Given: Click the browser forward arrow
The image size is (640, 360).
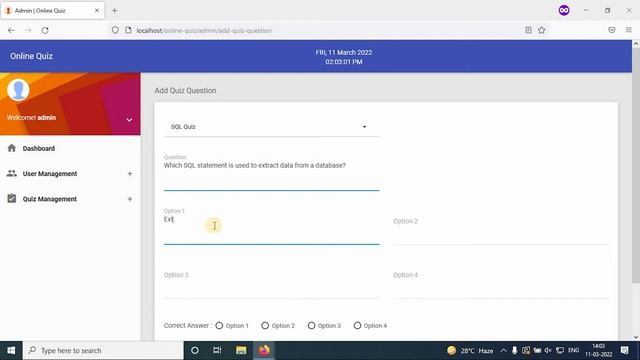Looking at the screenshot, I should 28,30.
